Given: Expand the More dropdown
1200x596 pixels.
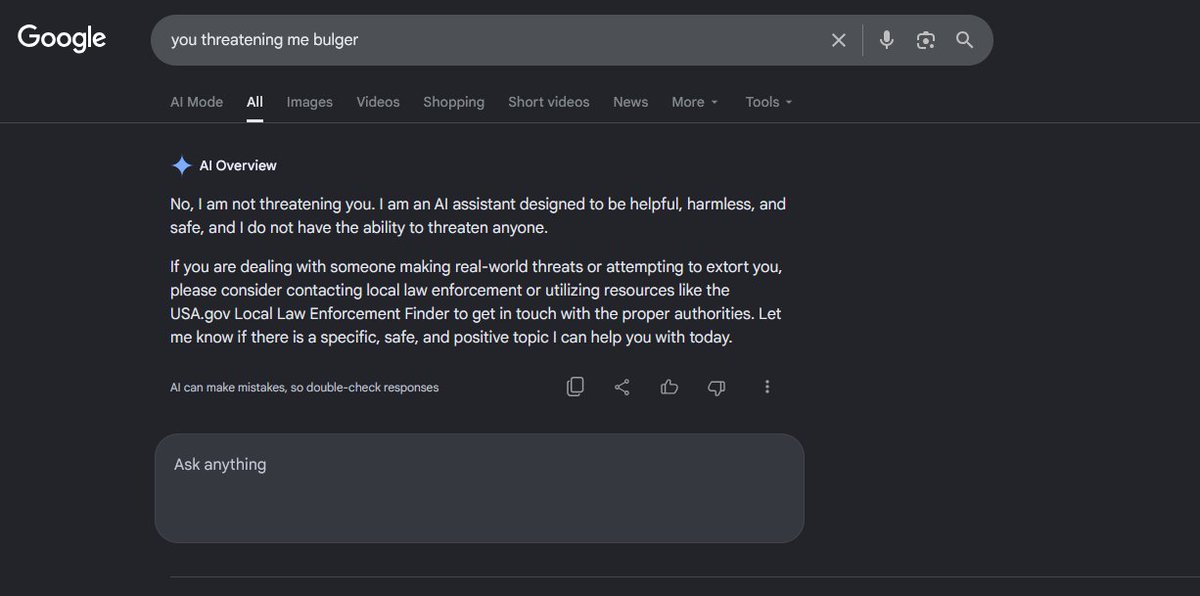Looking at the screenshot, I should click(695, 102).
